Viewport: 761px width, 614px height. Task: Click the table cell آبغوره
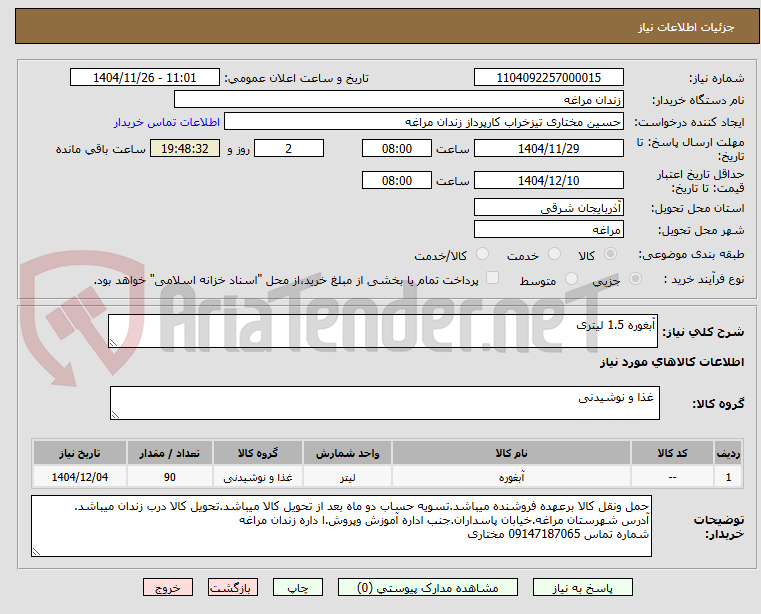(x=511, y=477)
